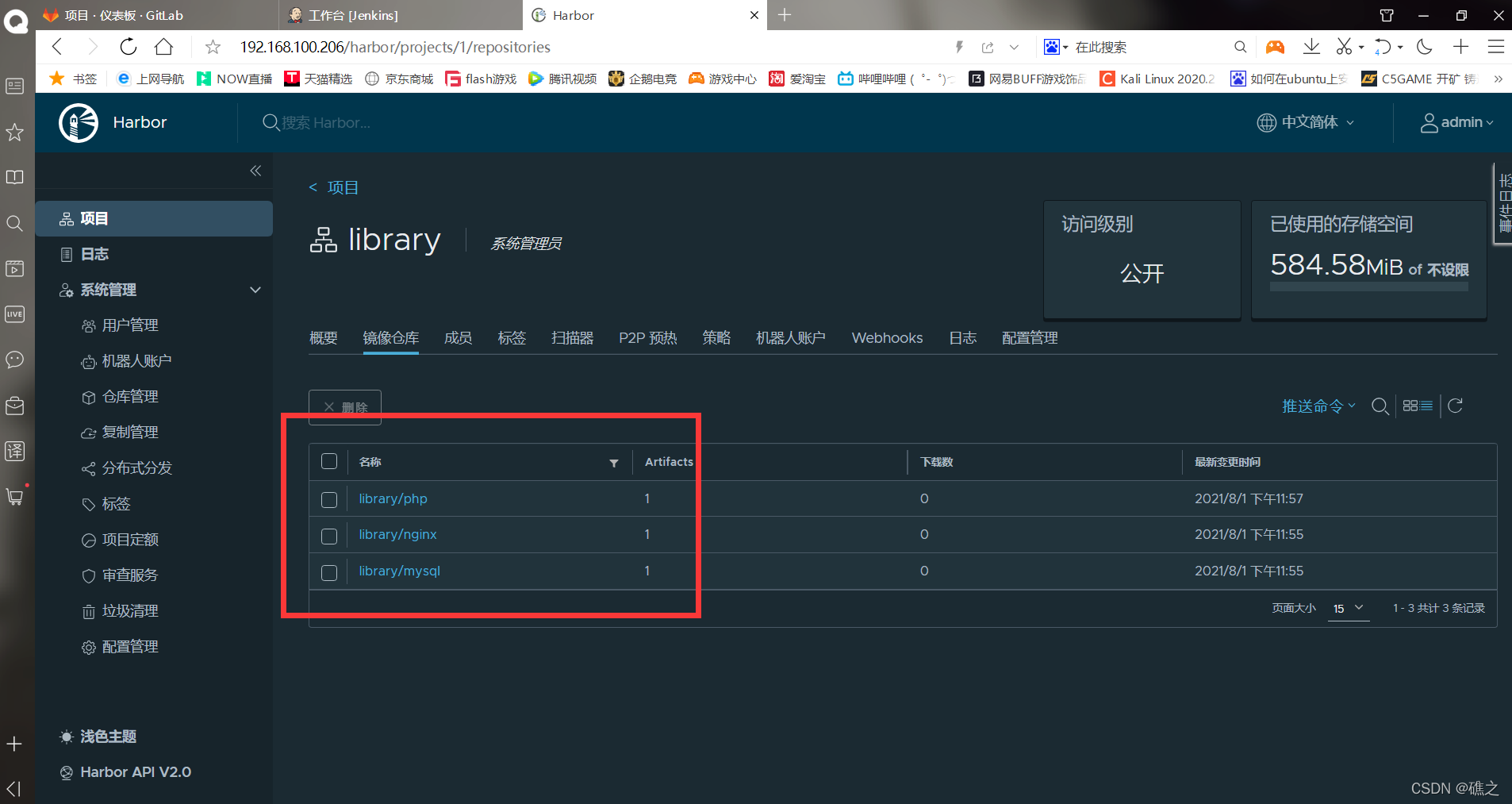
Task: Refresh the repository list icon
Action: pyautogui.click(x=1455, y=406)
